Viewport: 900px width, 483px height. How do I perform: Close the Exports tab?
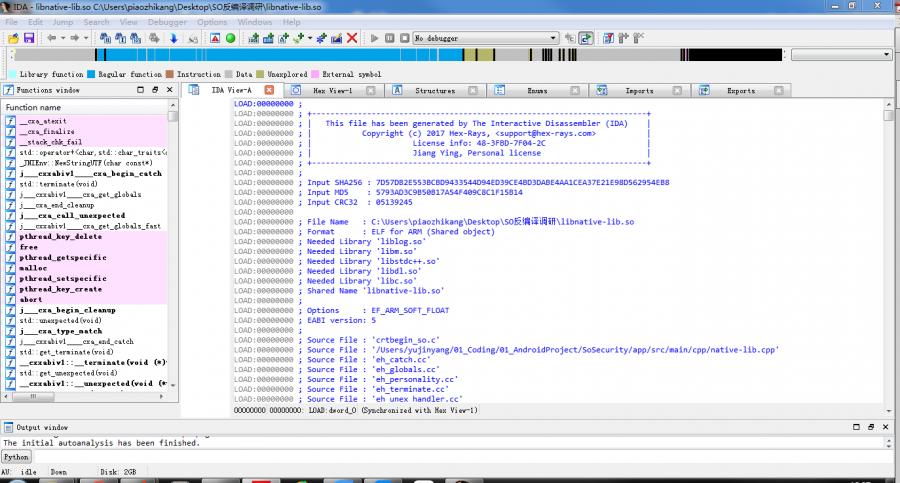[x=778, y=90]
